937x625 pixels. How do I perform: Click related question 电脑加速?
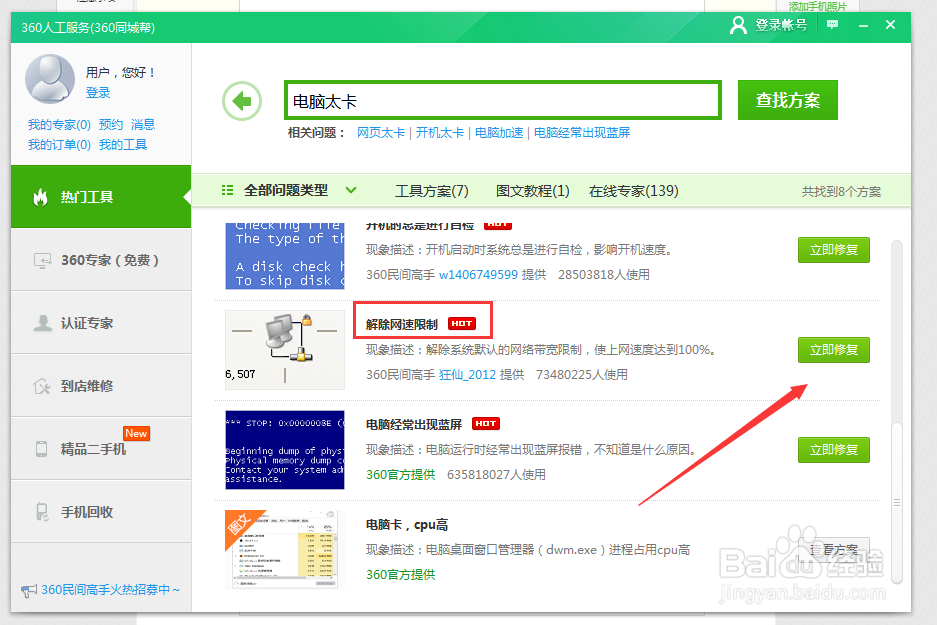[499, 133]
